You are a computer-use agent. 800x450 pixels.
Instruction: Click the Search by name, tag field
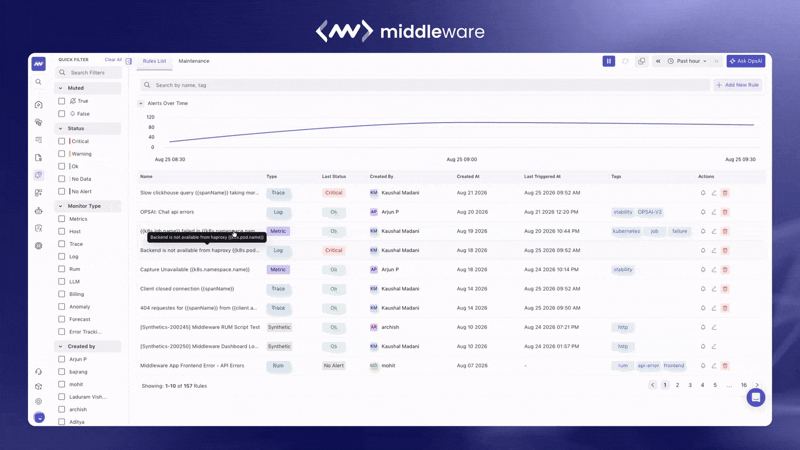point(425,85)
